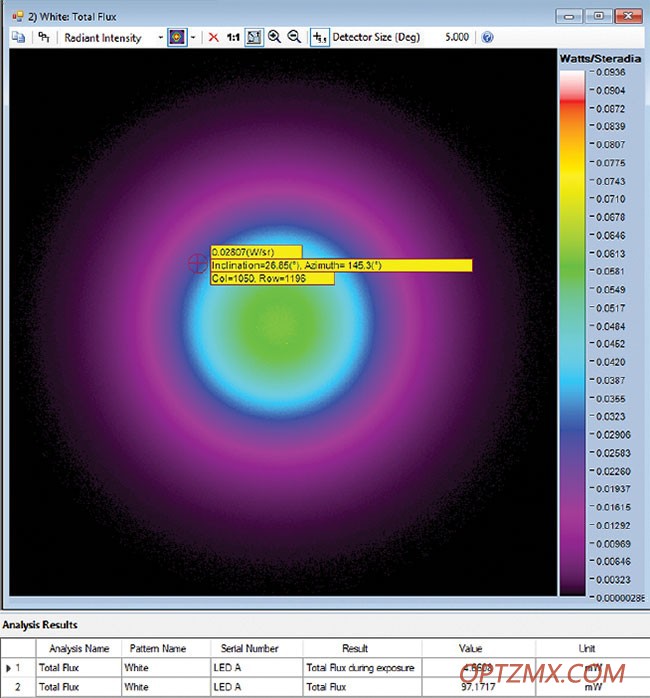The image size is (650, 698).
Task: Click the 97.1717 value cell
Action: (478, 687)
